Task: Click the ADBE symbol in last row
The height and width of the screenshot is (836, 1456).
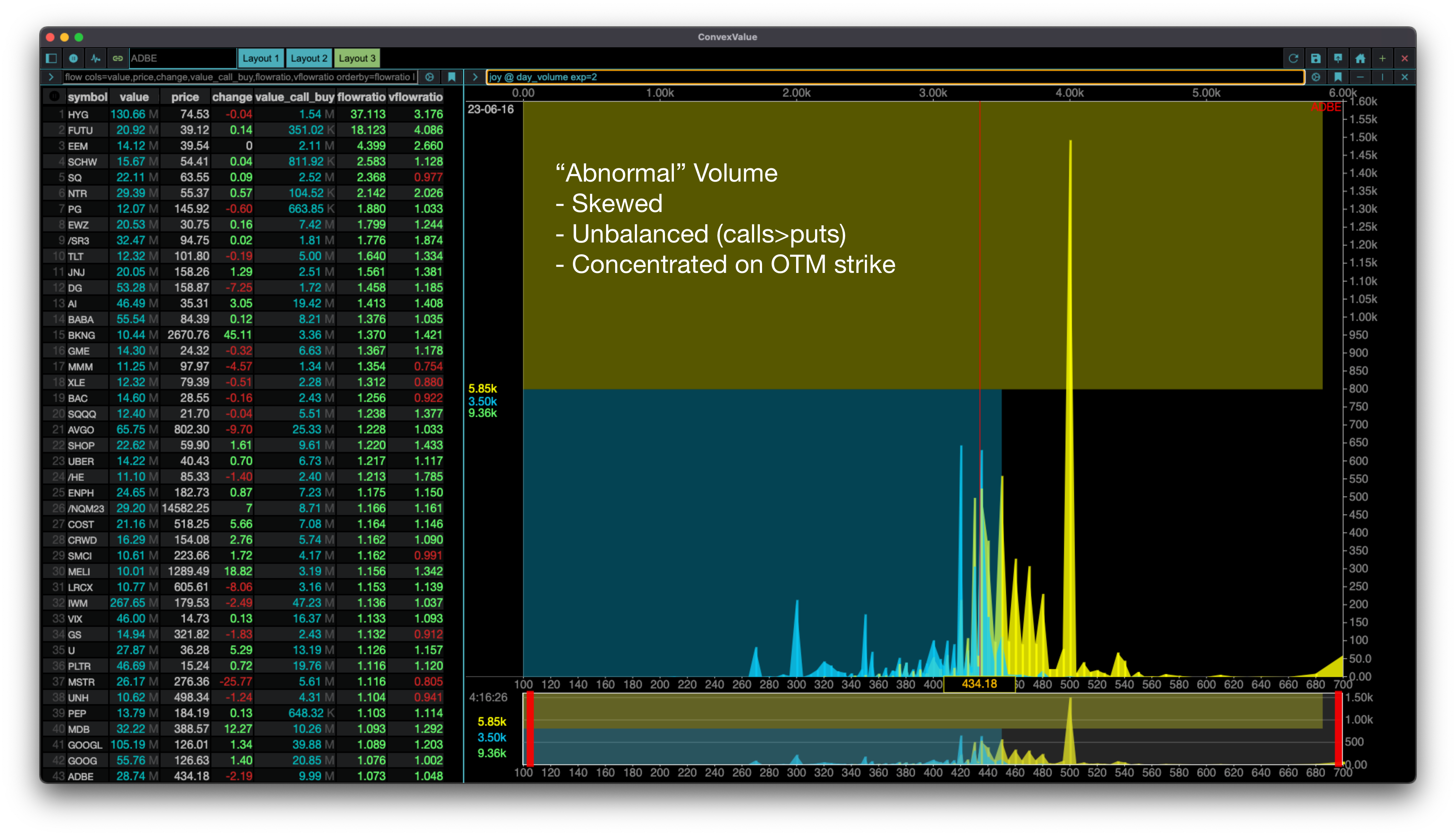Action: click(x=80, y=776)
